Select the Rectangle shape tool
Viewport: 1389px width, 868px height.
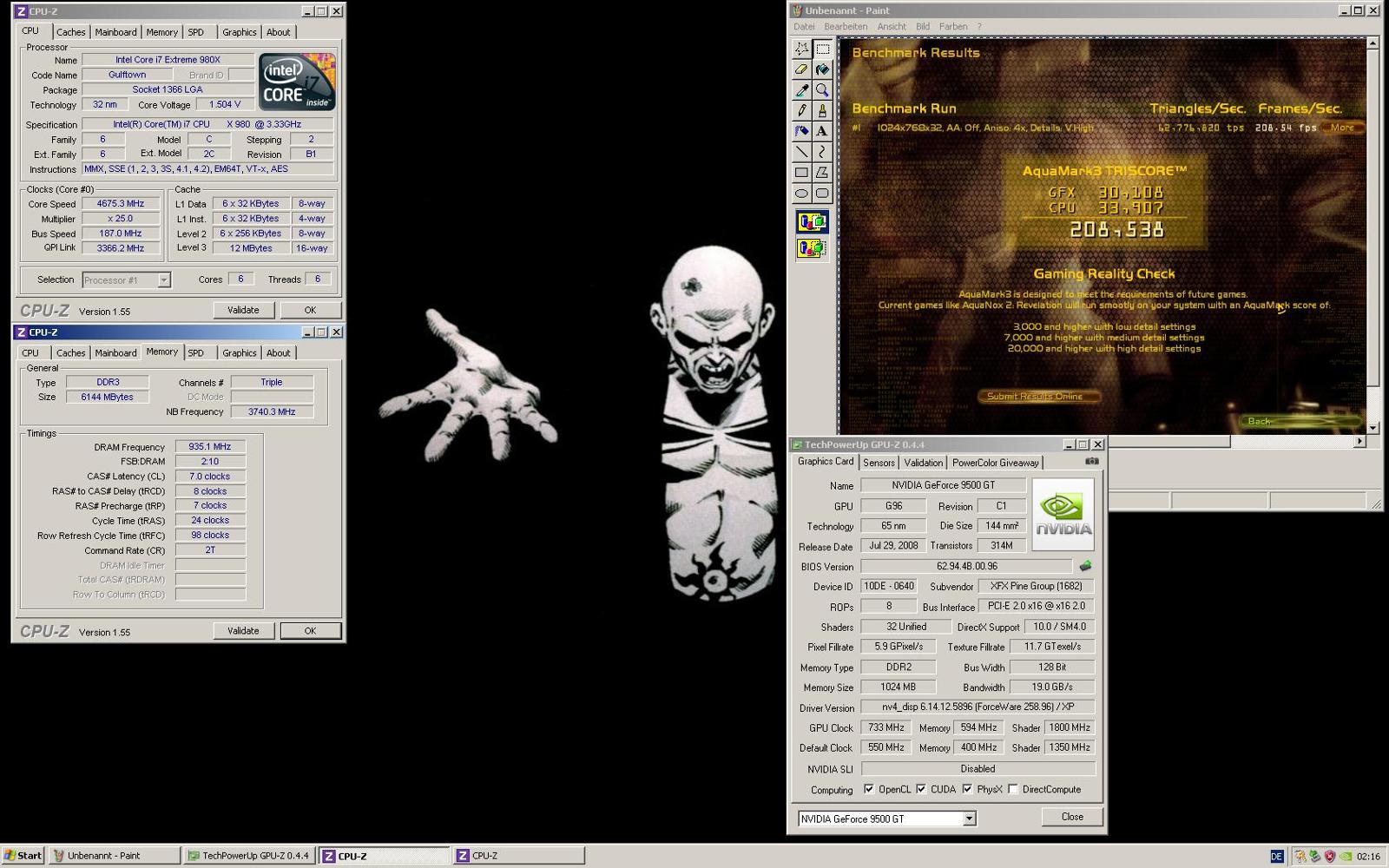pos(801,174)
